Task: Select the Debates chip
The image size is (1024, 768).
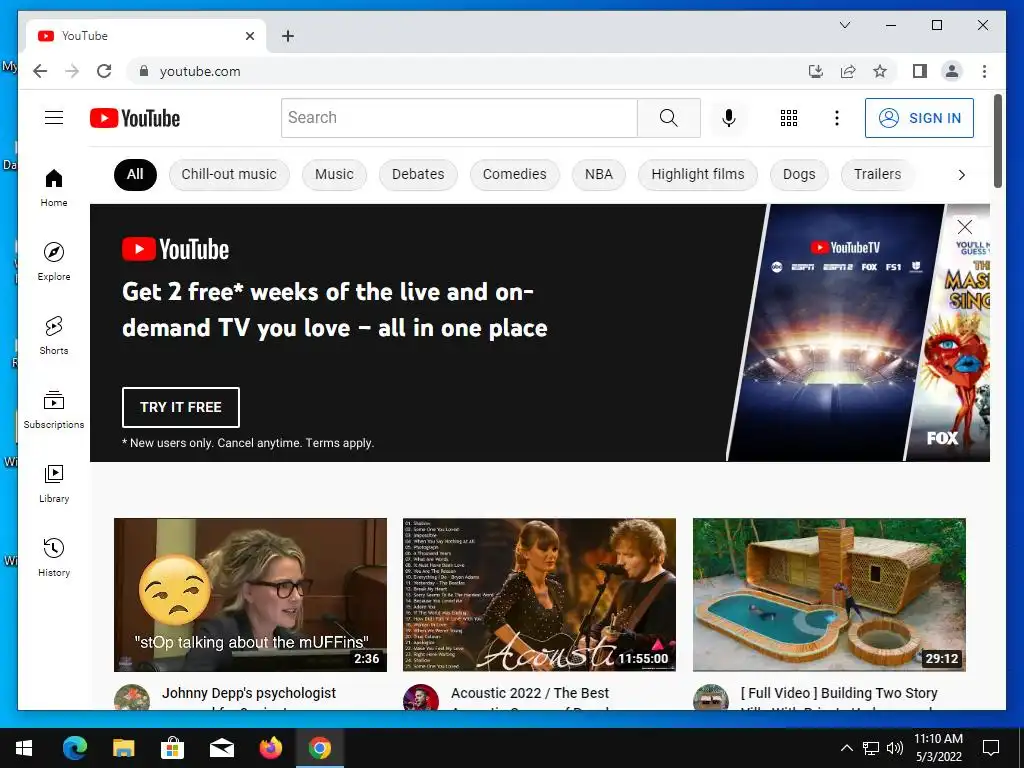Action: pyautogui.click(x=418, y=174)
